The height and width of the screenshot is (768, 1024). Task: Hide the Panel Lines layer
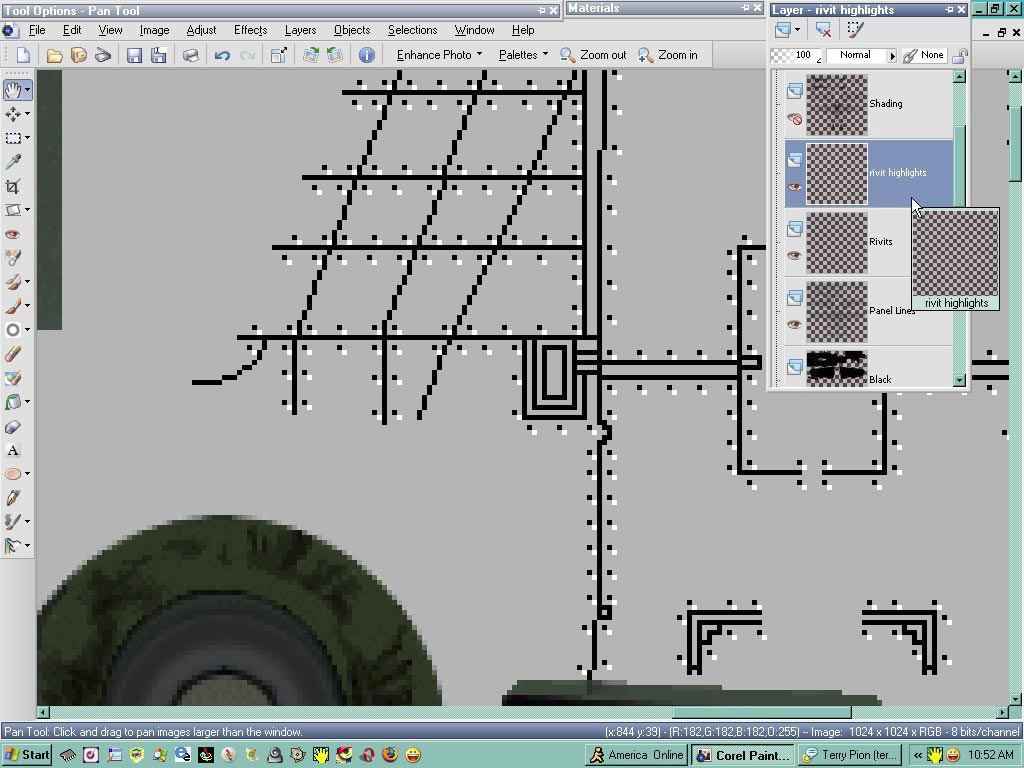point(794,324)
